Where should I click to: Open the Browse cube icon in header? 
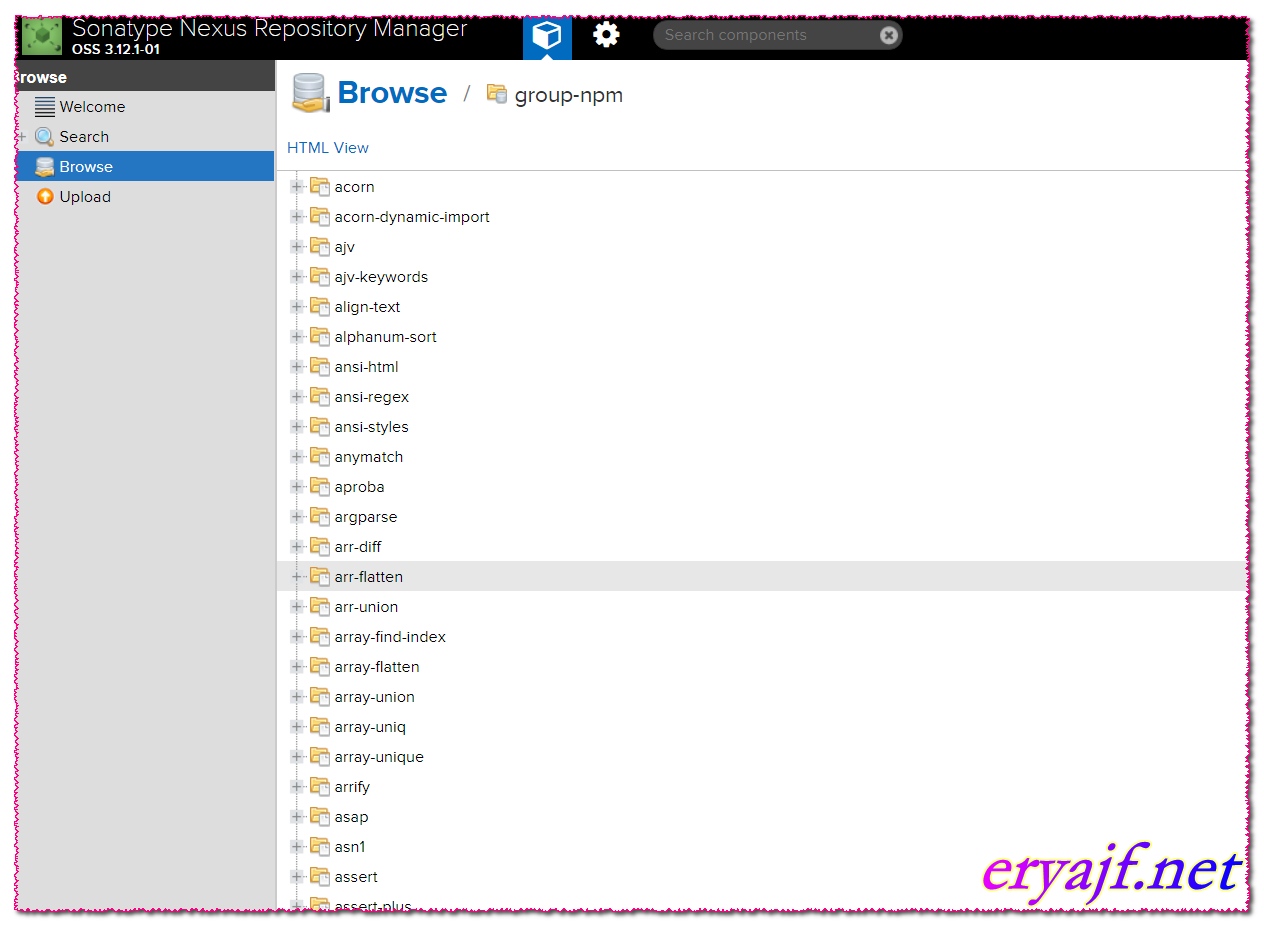pos(547,36)
